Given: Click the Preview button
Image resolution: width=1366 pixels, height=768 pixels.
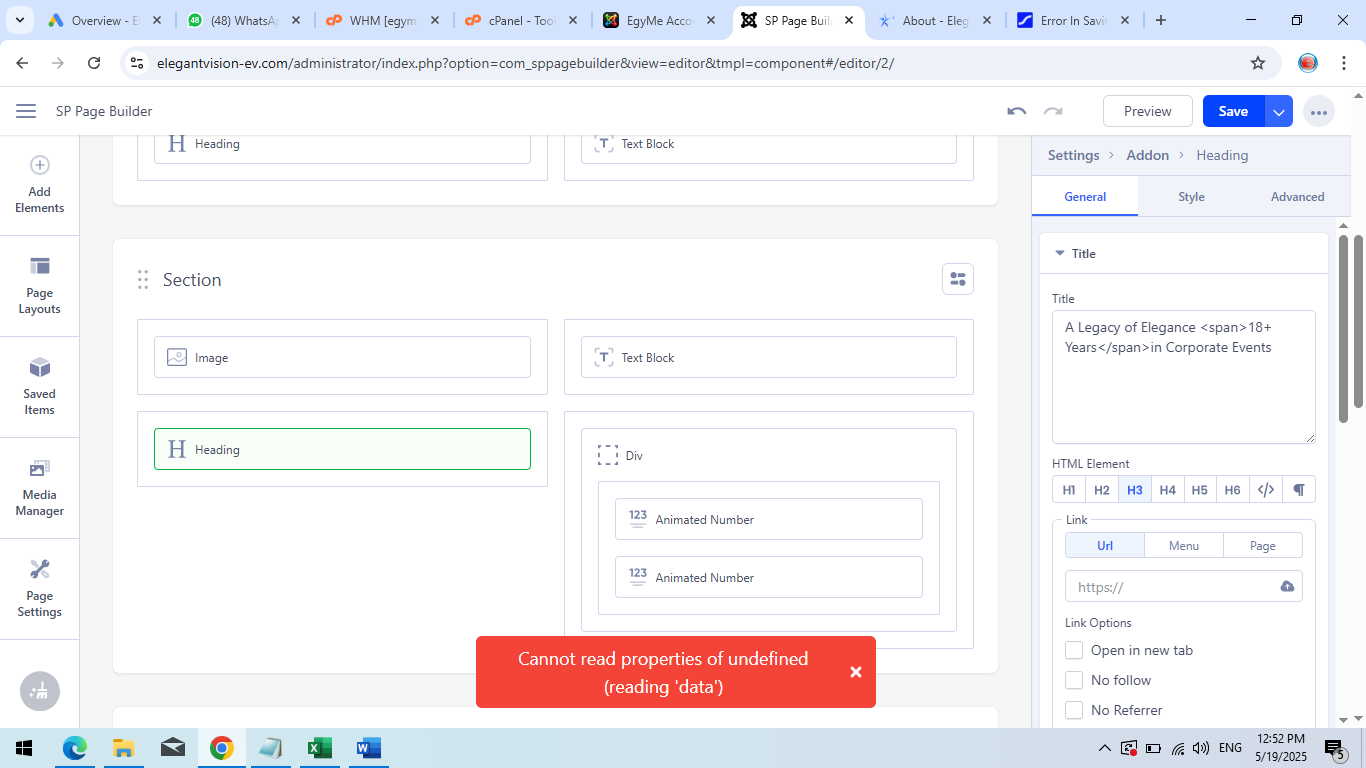Looking at the screenshot, I should tap(1147, 111).
